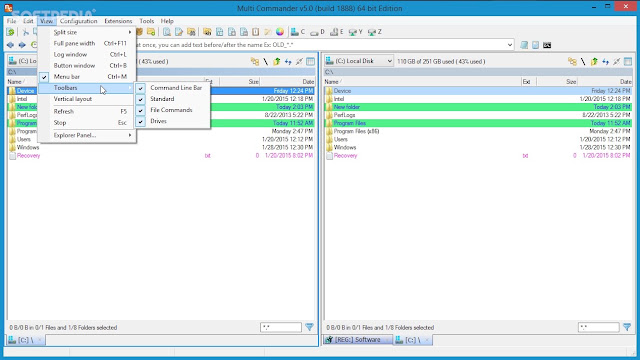Uncheck the File Commands toolbar
Image resolution: width=640 pixels, height=360 pixels.
coord(172,110)
